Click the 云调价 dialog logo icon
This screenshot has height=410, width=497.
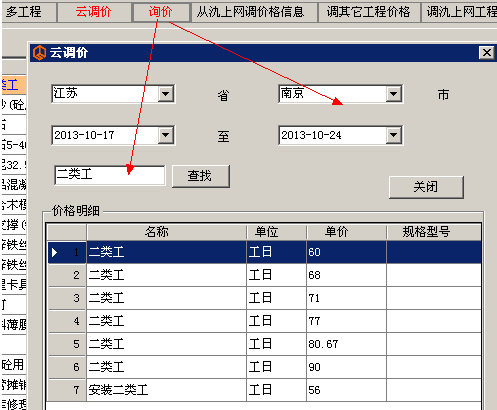click(39, 53)
